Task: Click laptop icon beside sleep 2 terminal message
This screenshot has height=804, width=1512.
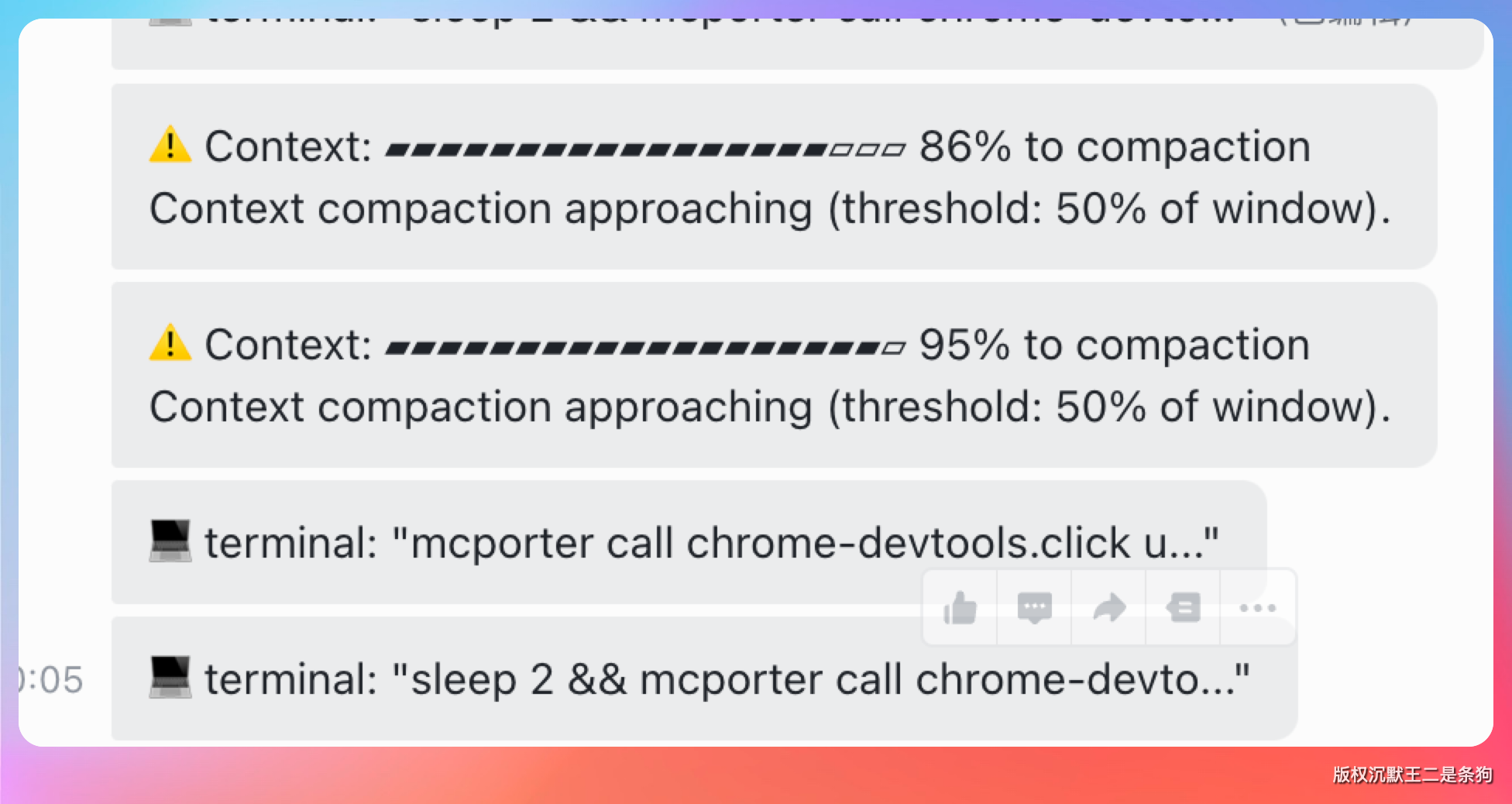Action: (170, 679)
